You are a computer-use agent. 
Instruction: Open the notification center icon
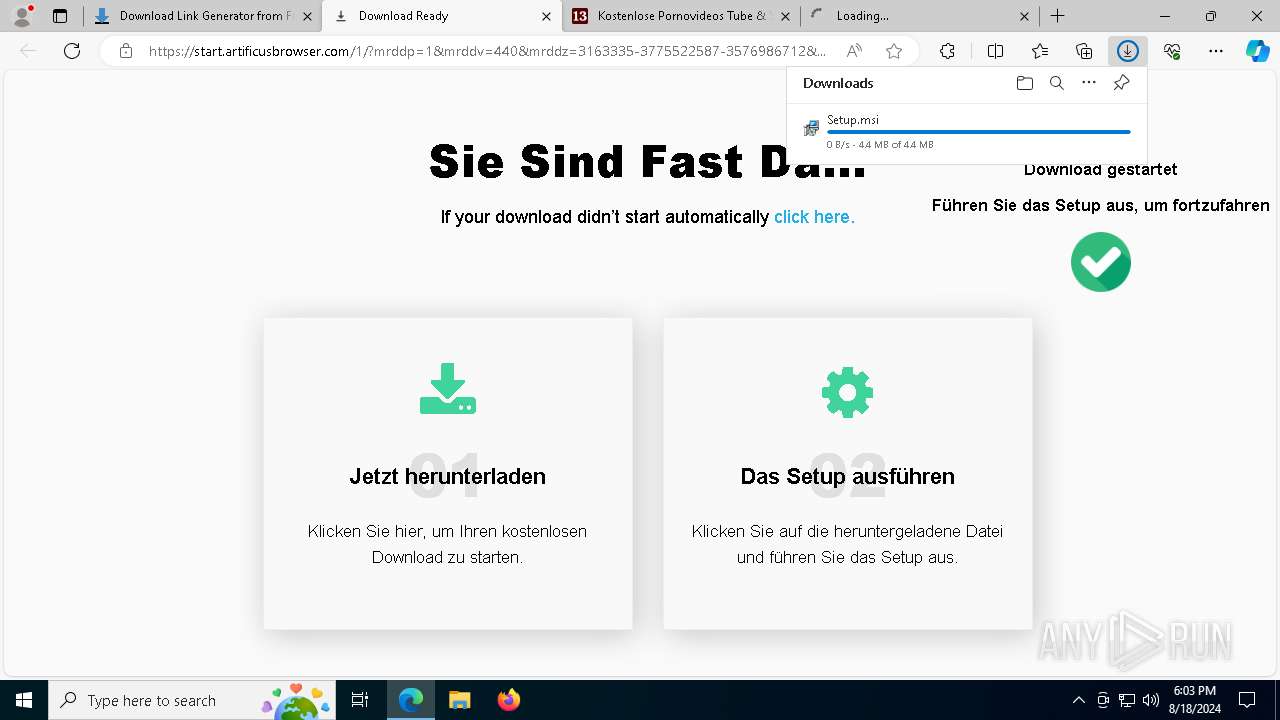(1247, 700)
